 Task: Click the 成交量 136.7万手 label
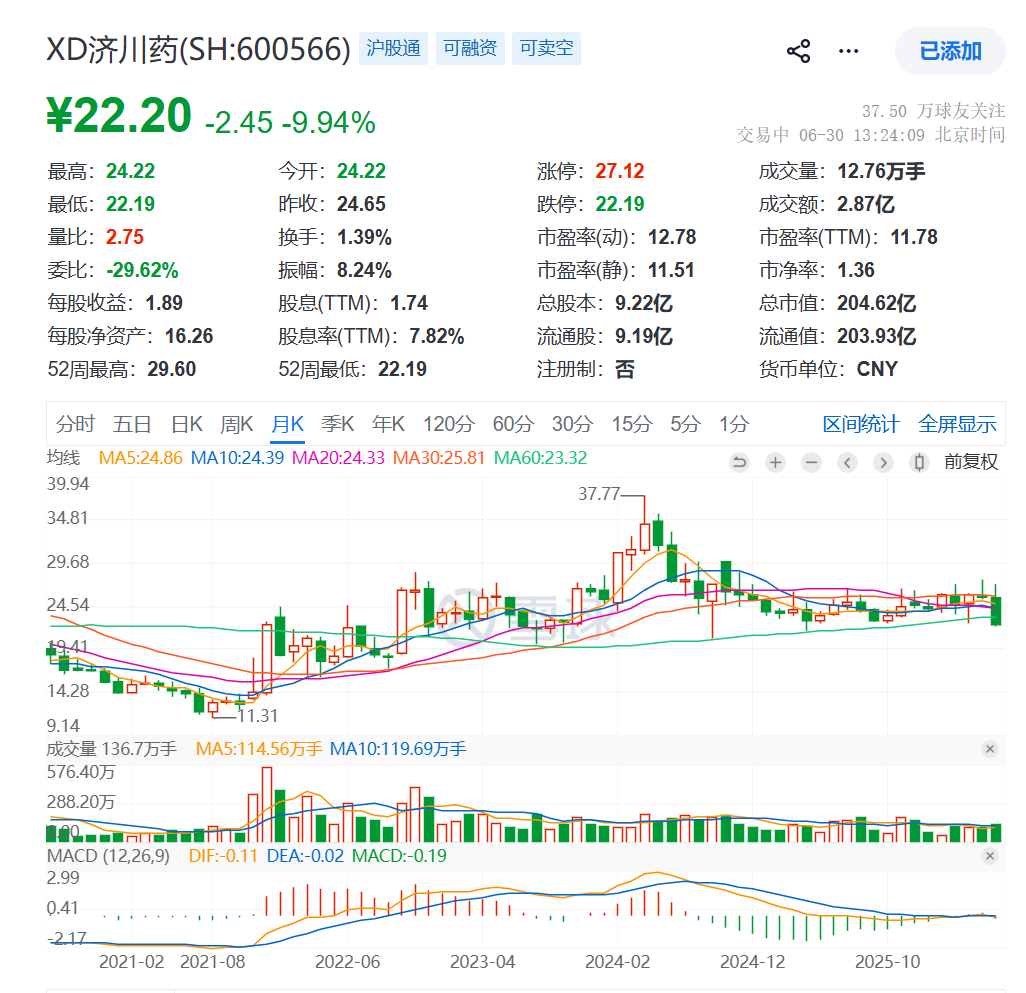112,749
